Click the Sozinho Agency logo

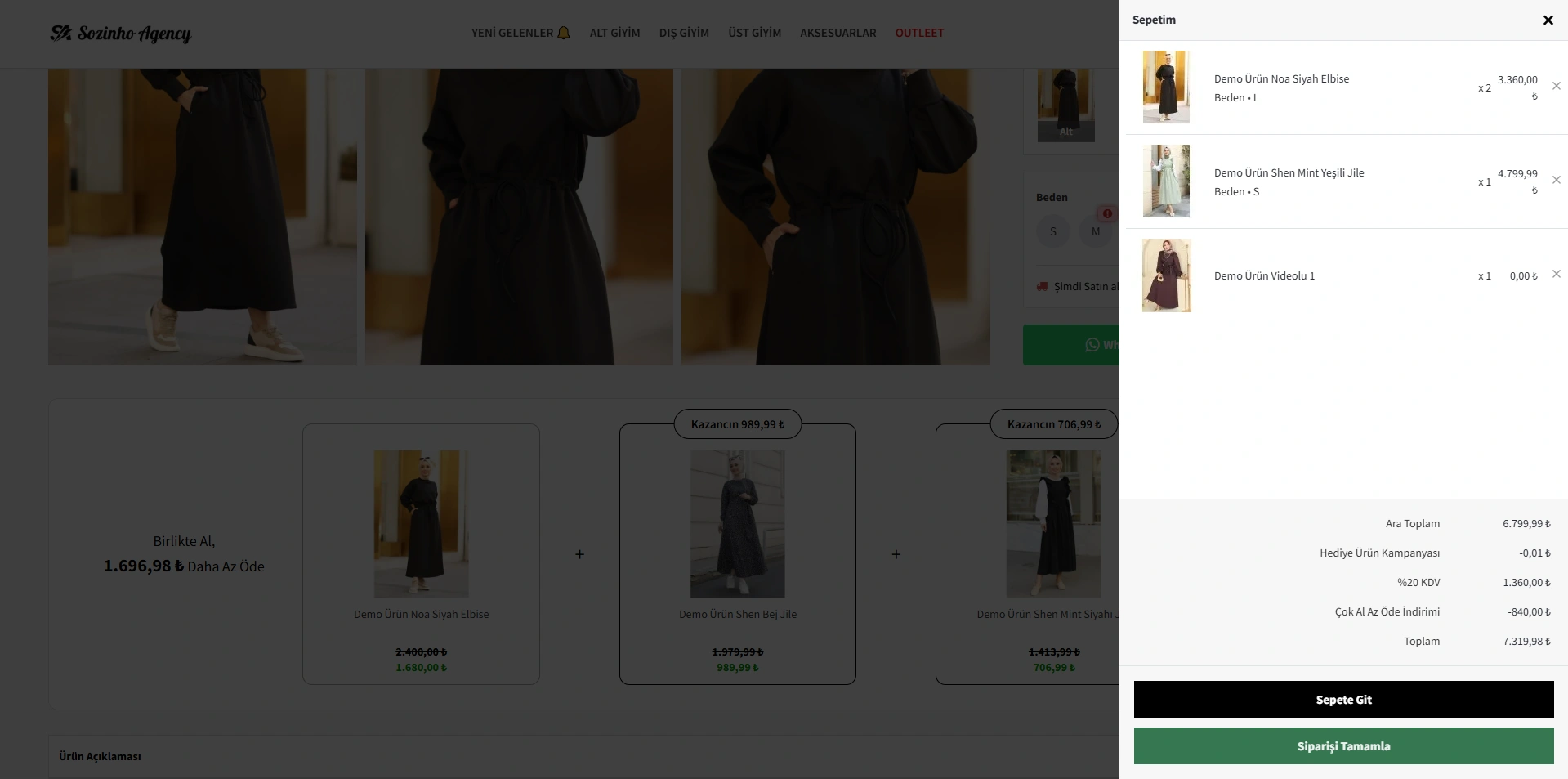(x=121, y=34)
